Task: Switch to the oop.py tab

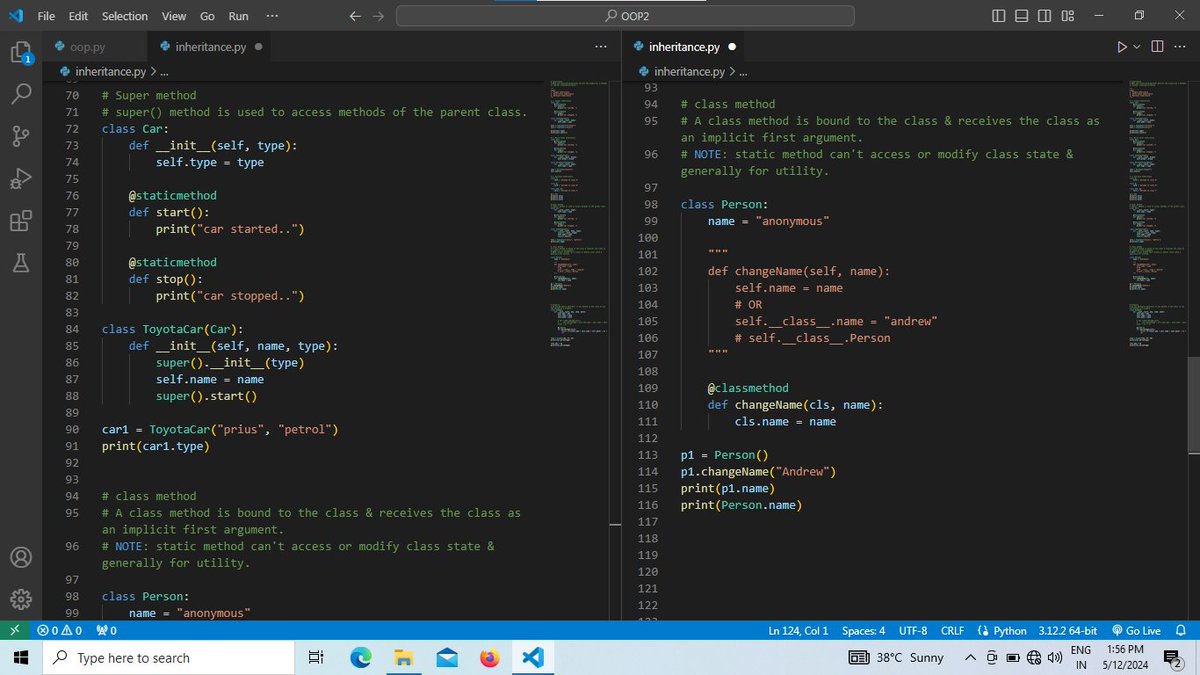Action: point(87,47)
